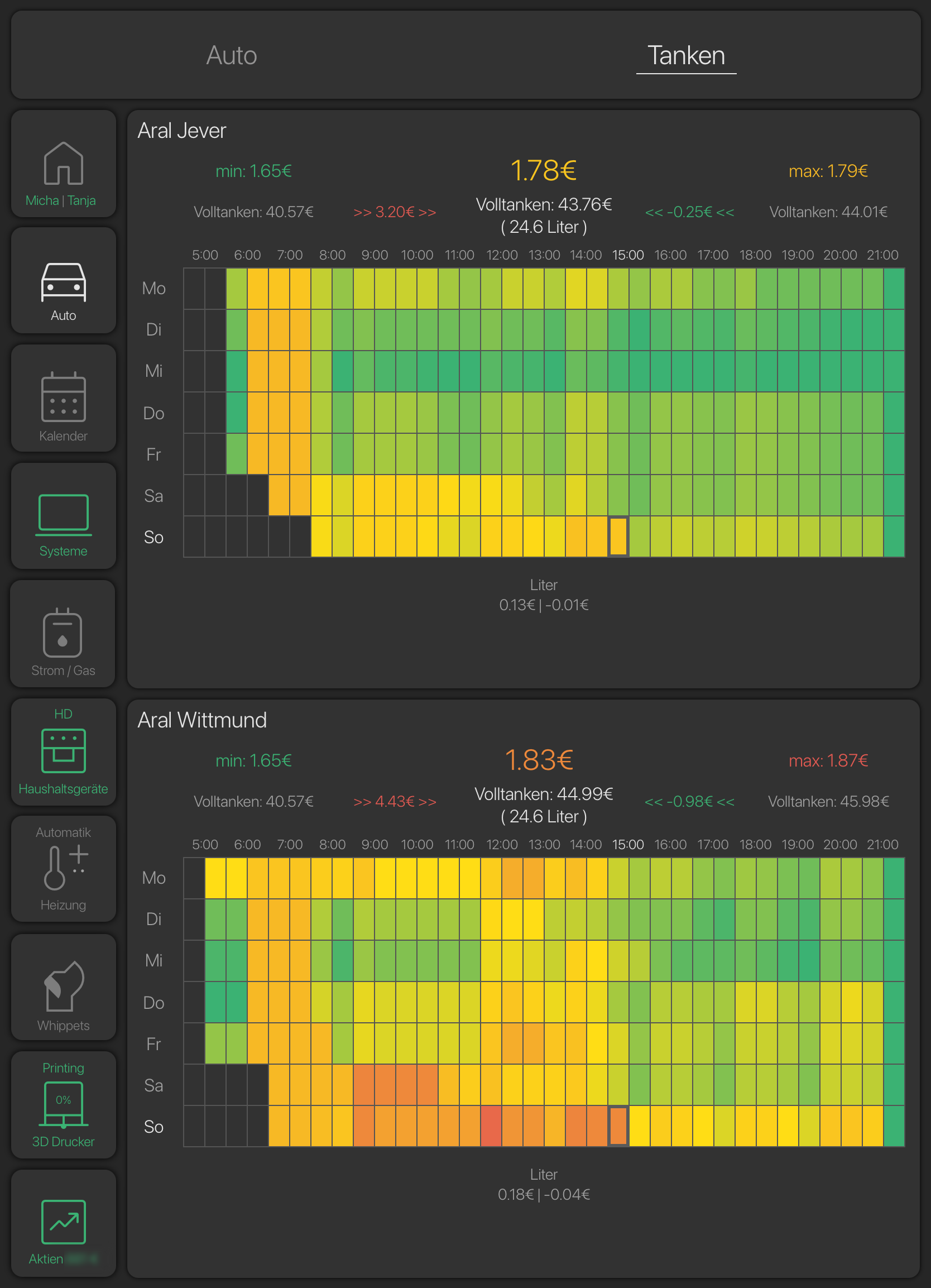The image size is (931, 1288).
Task: Open the Whippets dog icon
Action: point(63,986)
